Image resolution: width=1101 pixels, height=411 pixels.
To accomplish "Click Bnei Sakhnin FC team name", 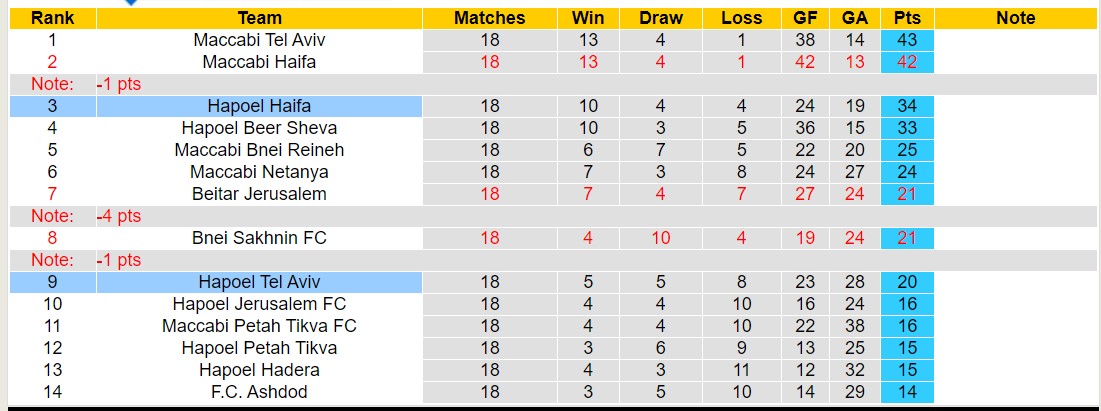I will click(x=259, y=238).
